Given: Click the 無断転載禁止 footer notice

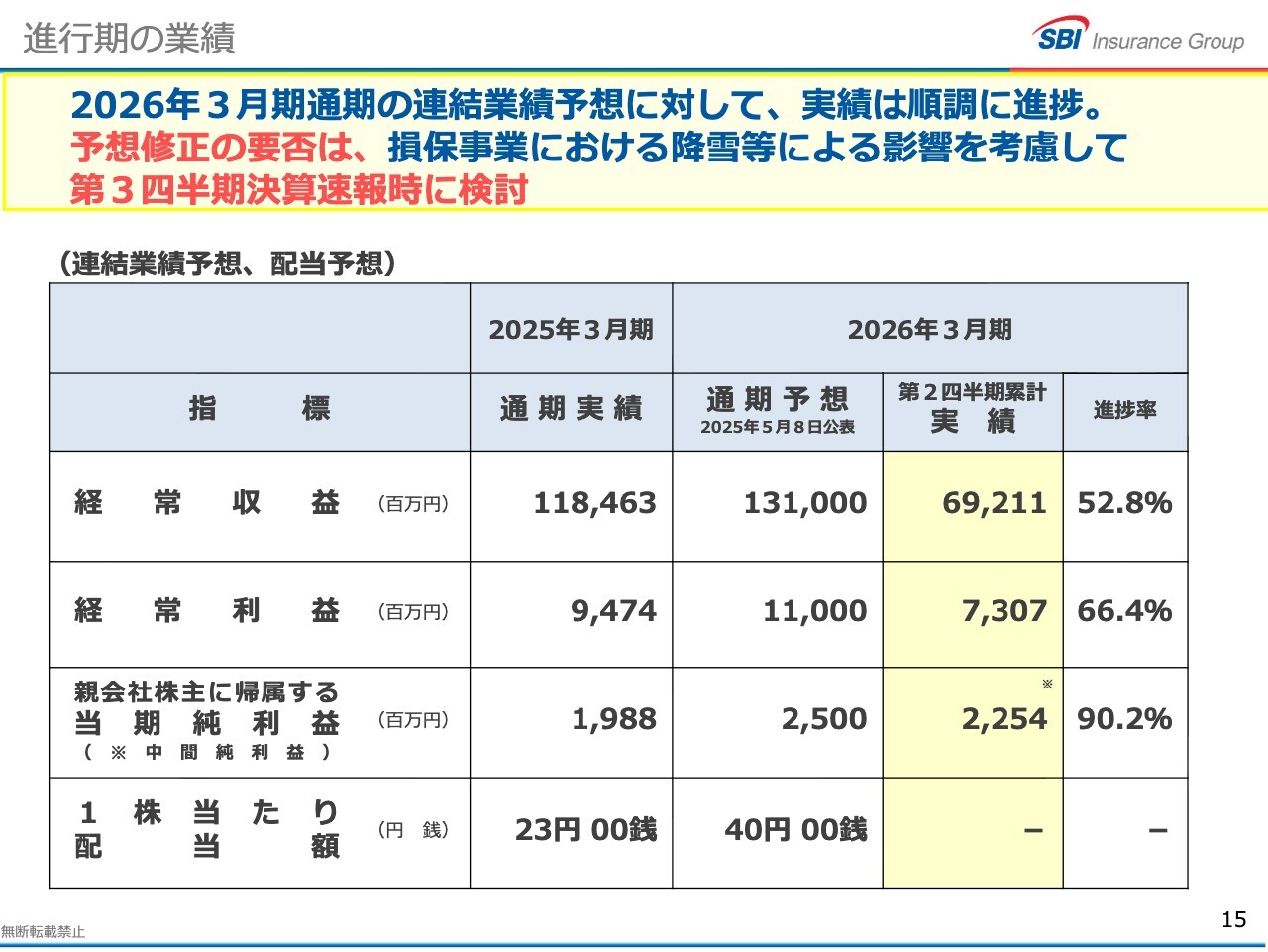Looking at the screenshot, I should pyautogui.click(x=43, y=932).
